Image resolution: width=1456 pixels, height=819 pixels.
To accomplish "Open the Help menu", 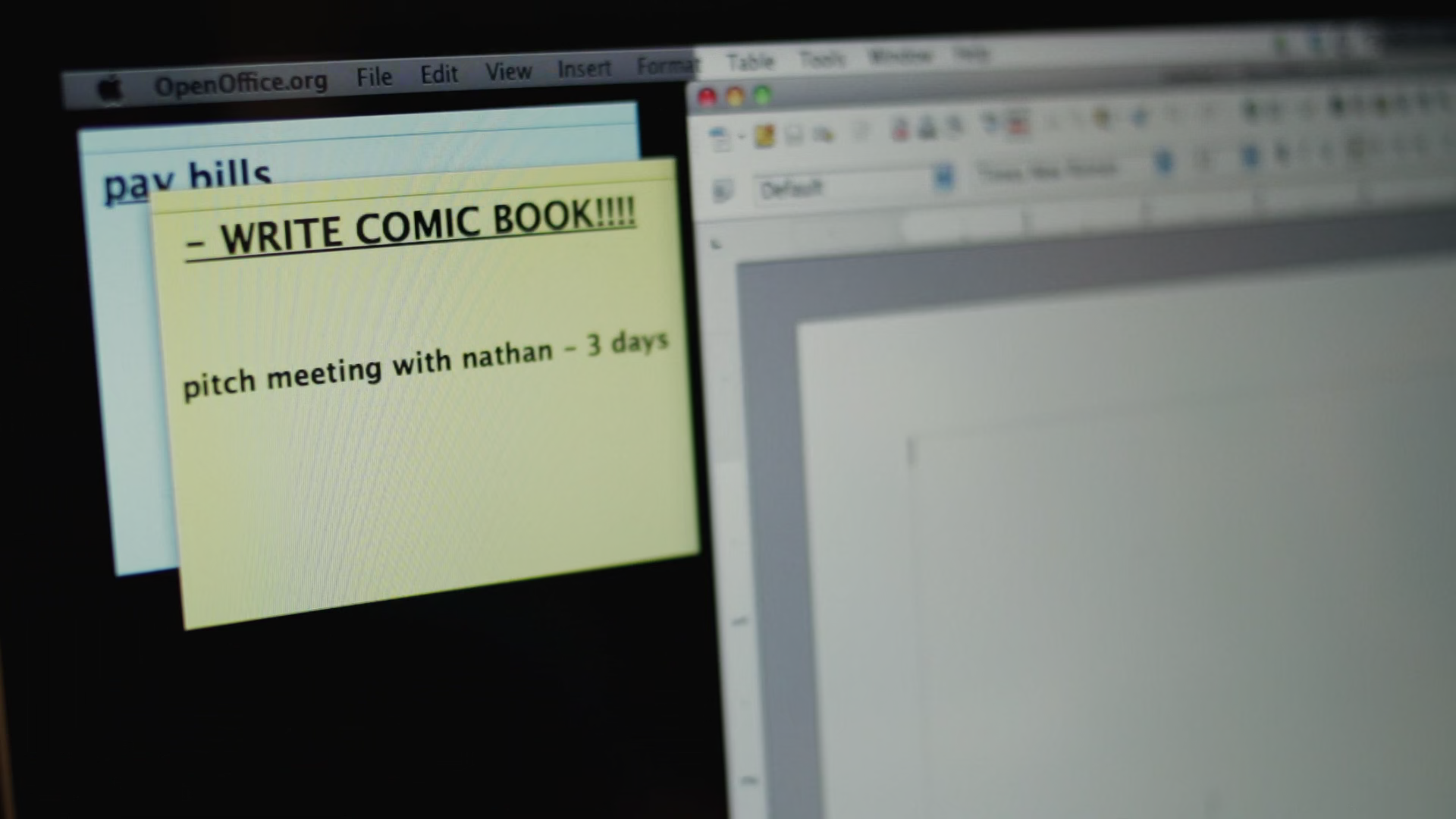I will [x=971, y=53].
